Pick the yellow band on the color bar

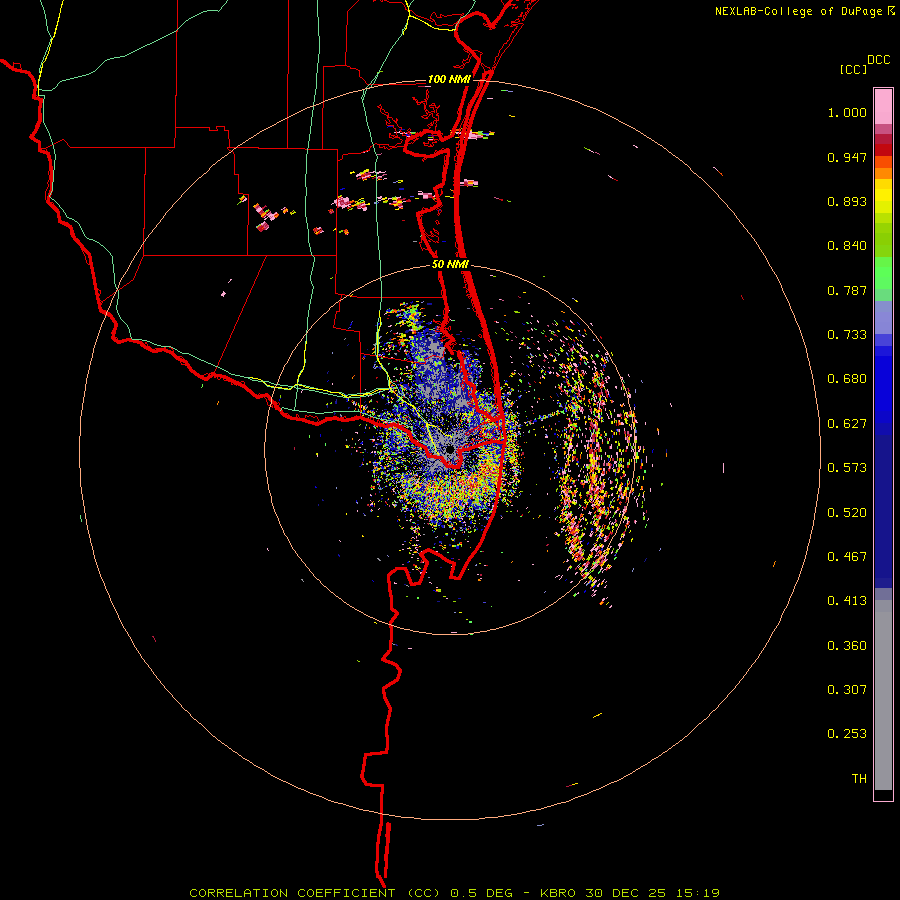(x=883, y=200)
